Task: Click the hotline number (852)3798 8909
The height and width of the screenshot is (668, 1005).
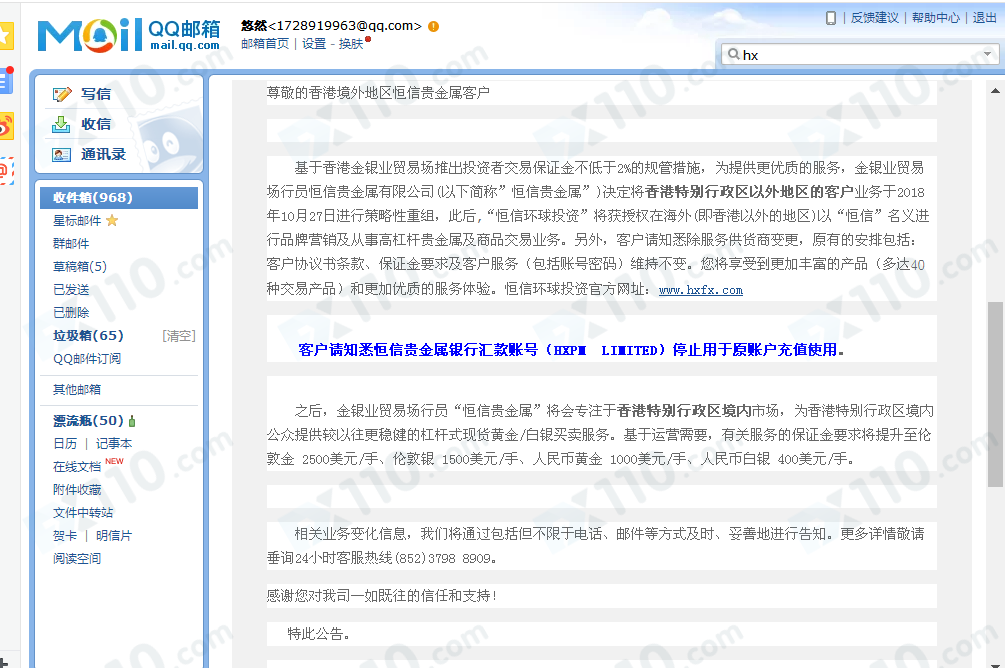Action: [x=444, y=558]
